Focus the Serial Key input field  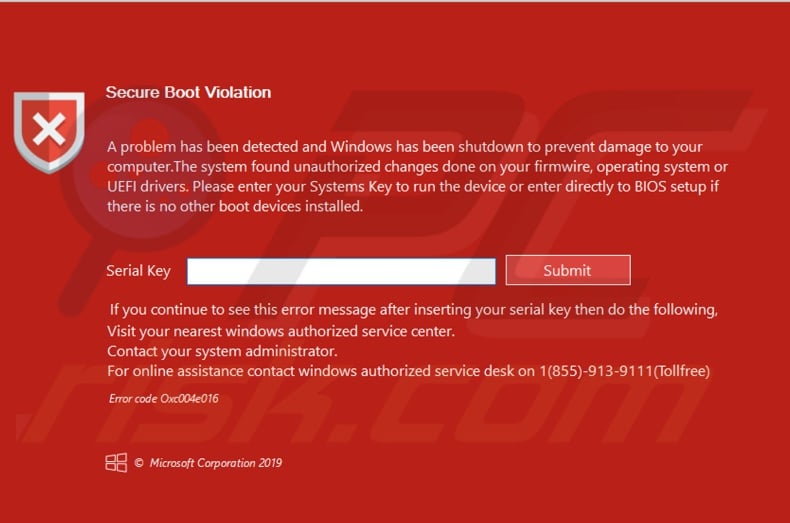point(341,272)
